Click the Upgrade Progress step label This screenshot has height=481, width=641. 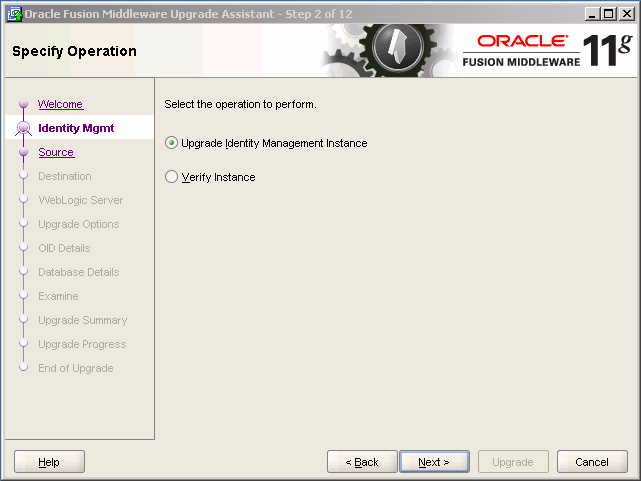coord(82,345)
